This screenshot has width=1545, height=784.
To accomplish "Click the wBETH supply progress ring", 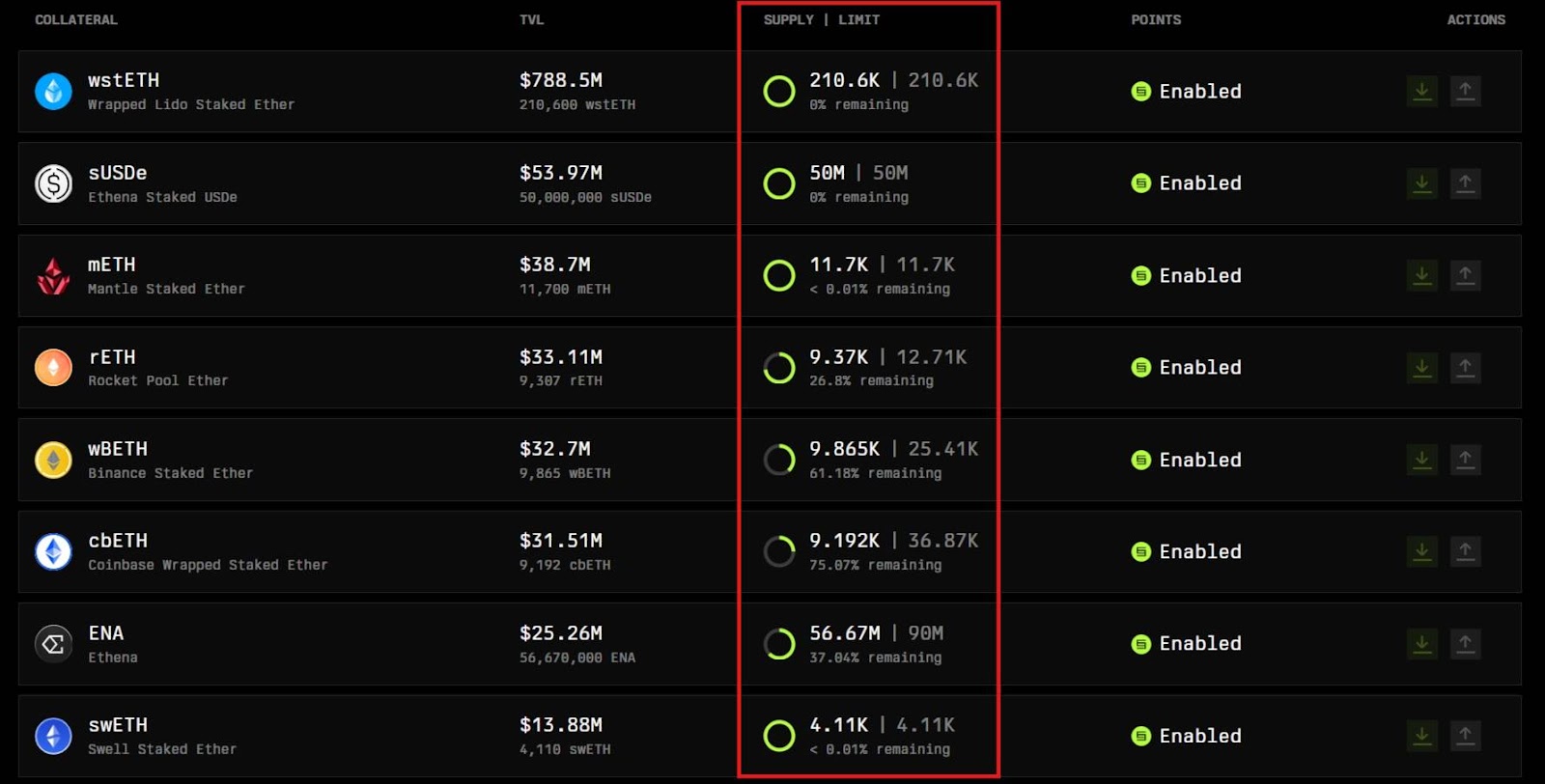I will tap(779, 461).
